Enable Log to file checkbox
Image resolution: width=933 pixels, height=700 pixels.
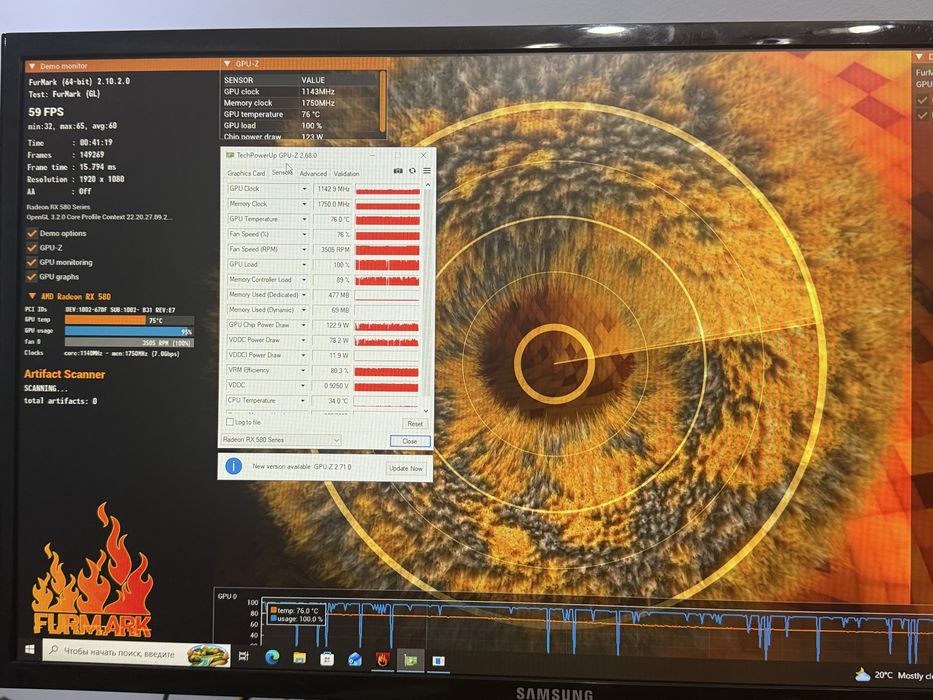230,421
